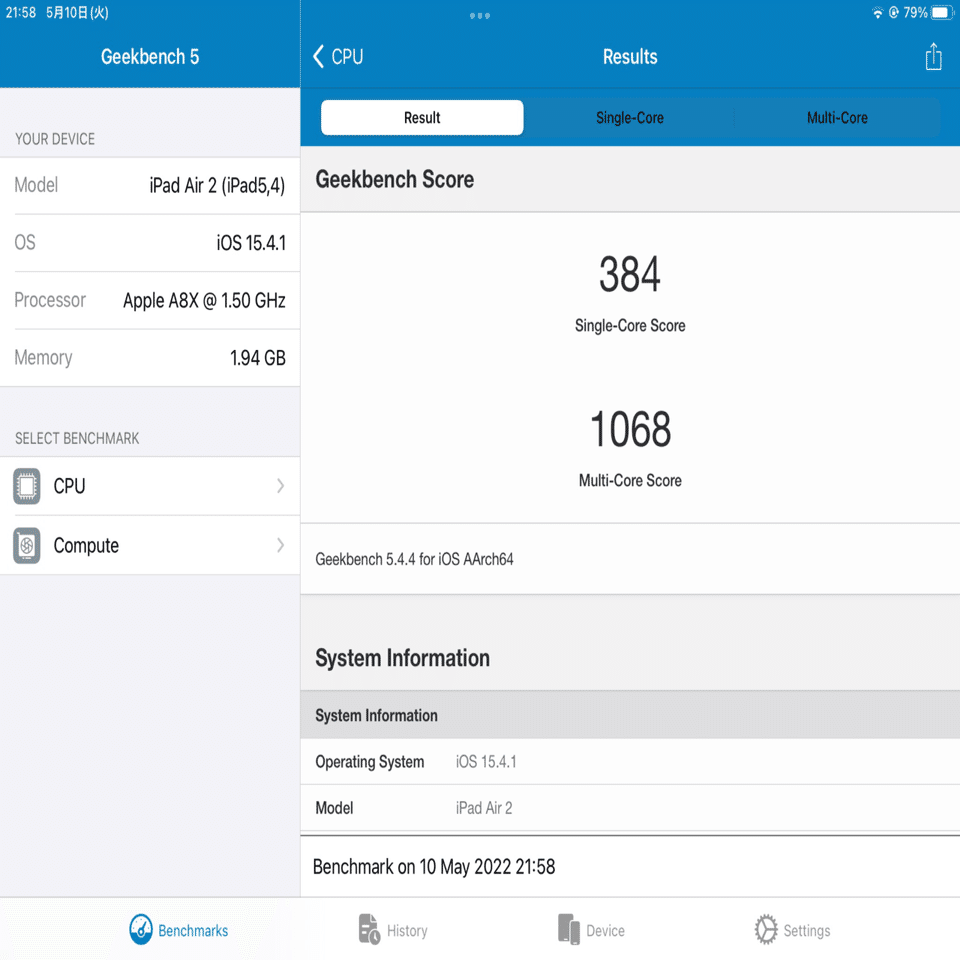Tap "Apple A8X @ 1.50 GHz" processor value
This screenshot has height=960, width=960.
point(204,301)
